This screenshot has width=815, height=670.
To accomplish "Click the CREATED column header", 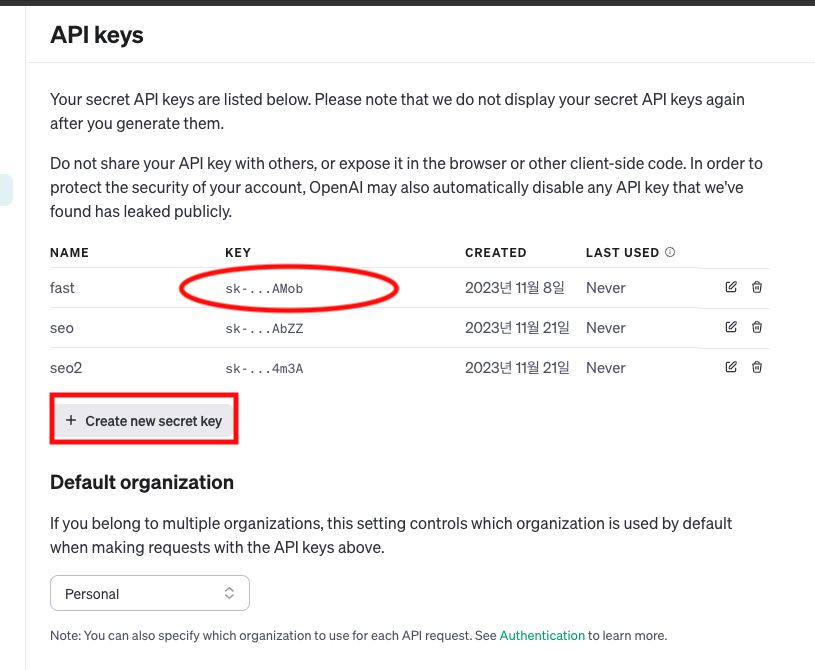I will [x=496, y=252].
